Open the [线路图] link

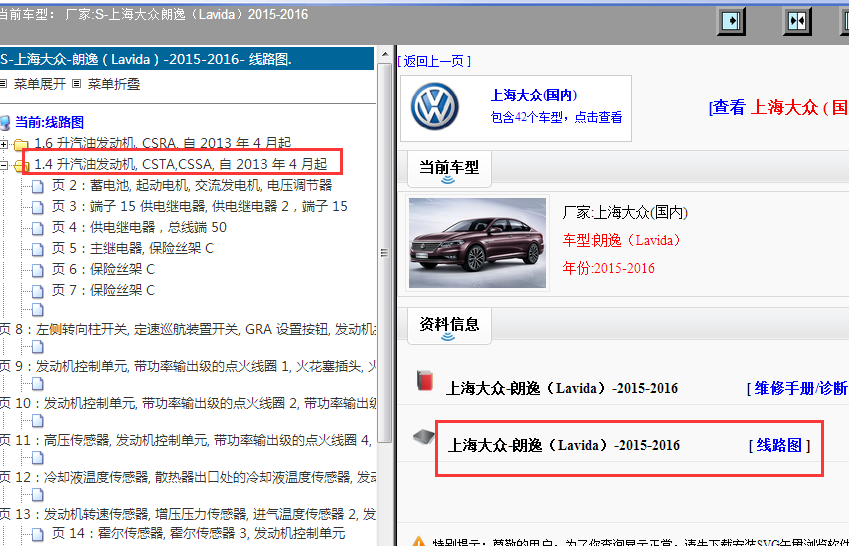779,446
